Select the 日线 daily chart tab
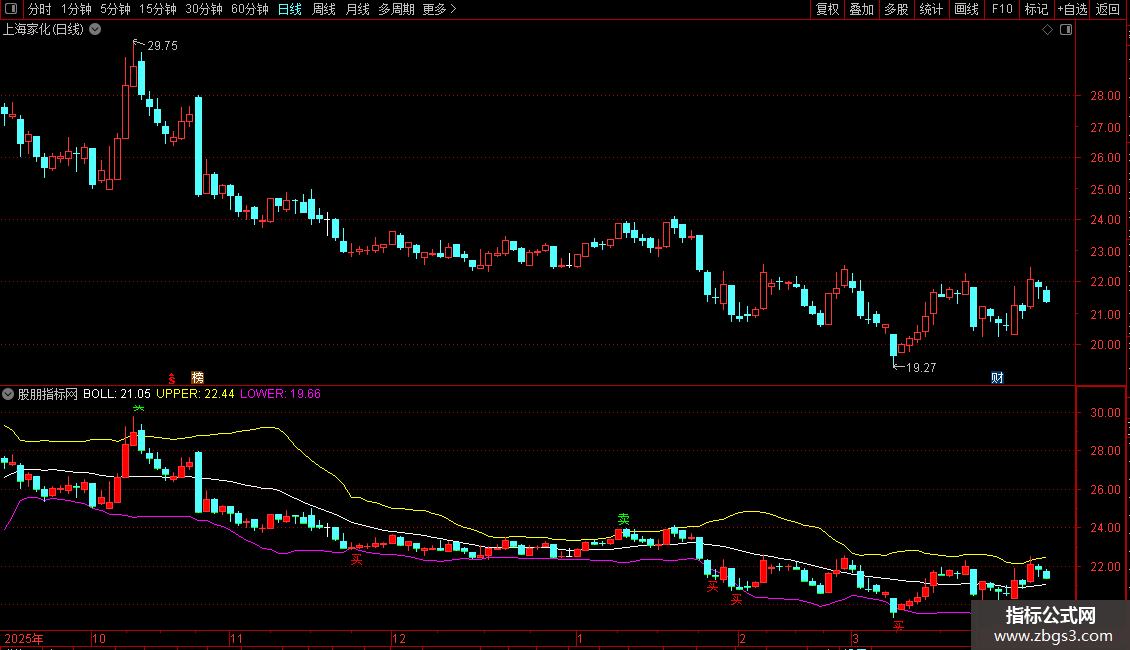 [x=290, y=9]
